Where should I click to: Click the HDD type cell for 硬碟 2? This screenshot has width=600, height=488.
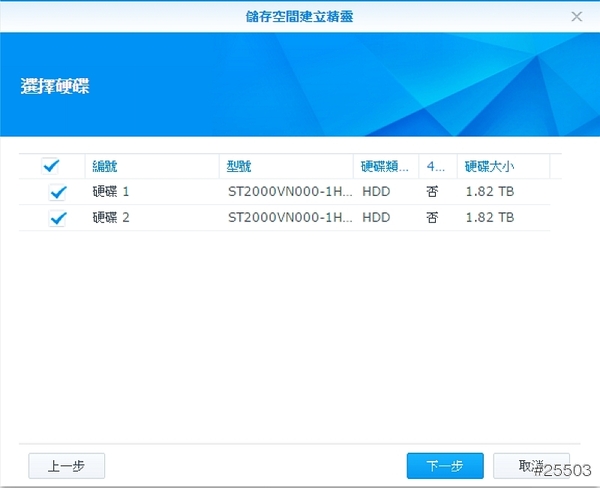pyautogui.click(x=376, y=217)
